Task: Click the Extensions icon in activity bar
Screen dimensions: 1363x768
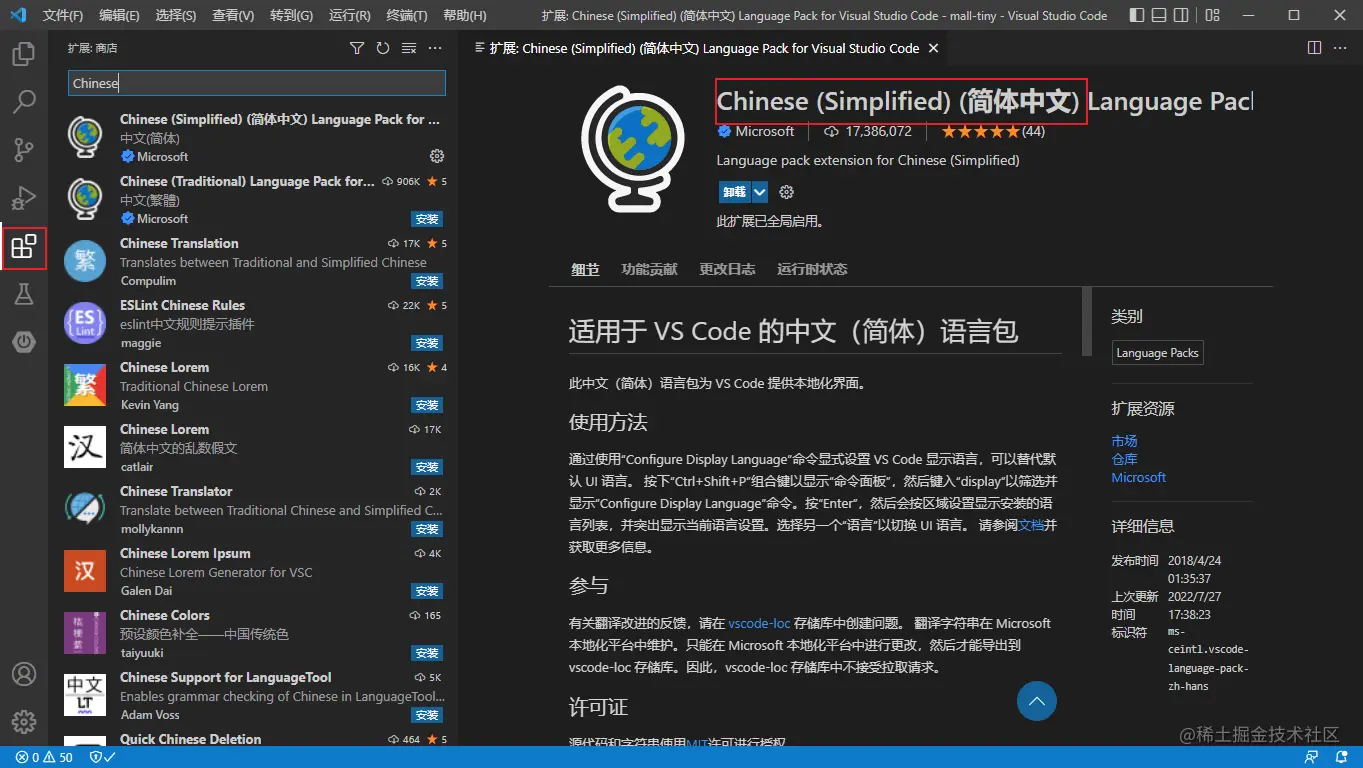Action: pyautogui.click(x=24, y=246)
